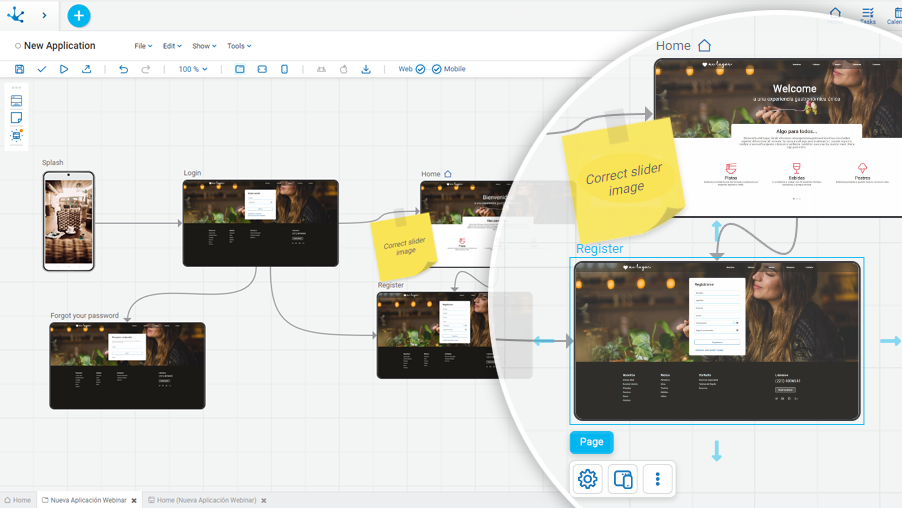The height and width of the screenshot is (508, 902).
Task: Select the Forgot your password page thumbnail
Action: click(x=127, y=366)
